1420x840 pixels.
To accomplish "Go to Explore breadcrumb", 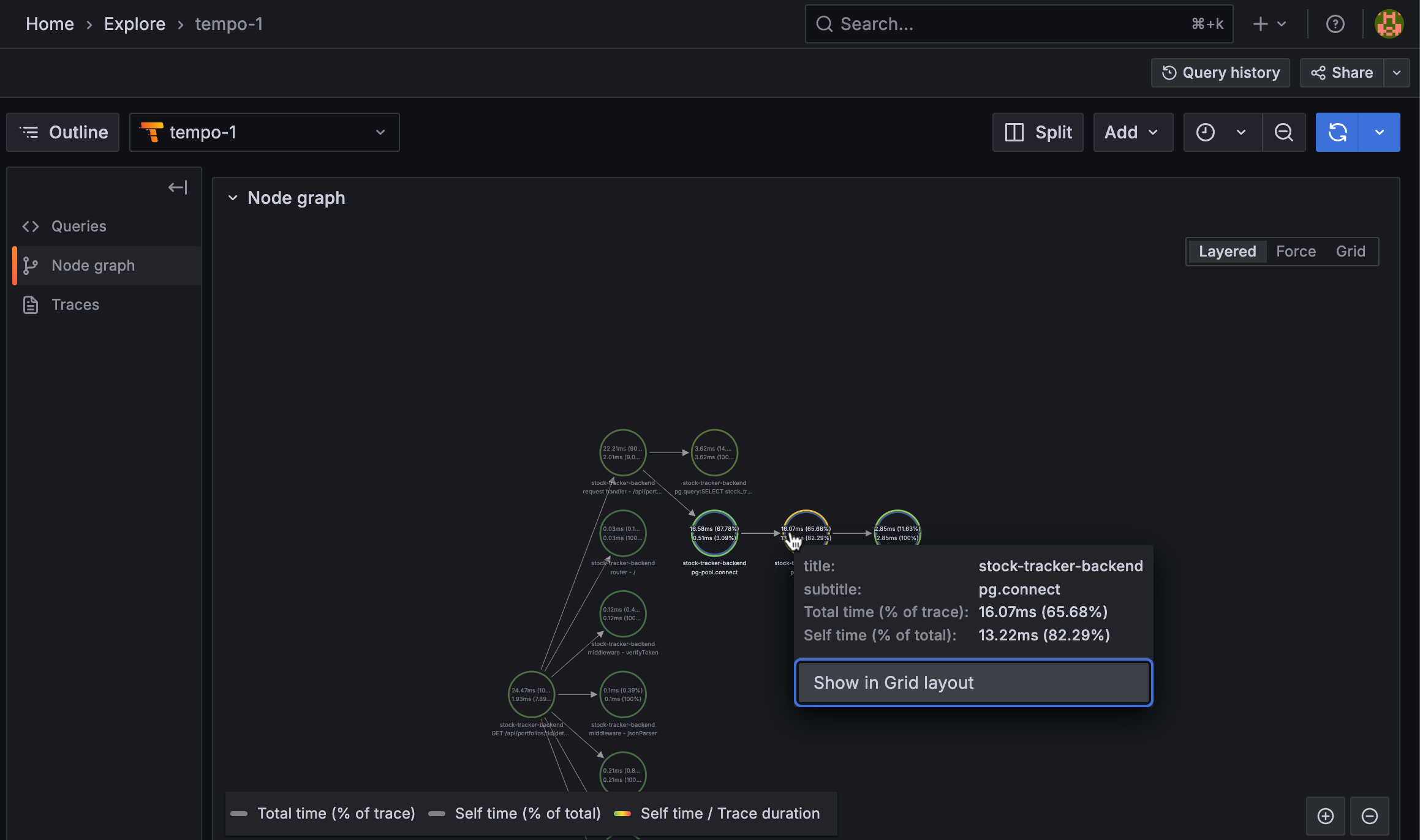I will pyautogui.click(x=135, y=24).
